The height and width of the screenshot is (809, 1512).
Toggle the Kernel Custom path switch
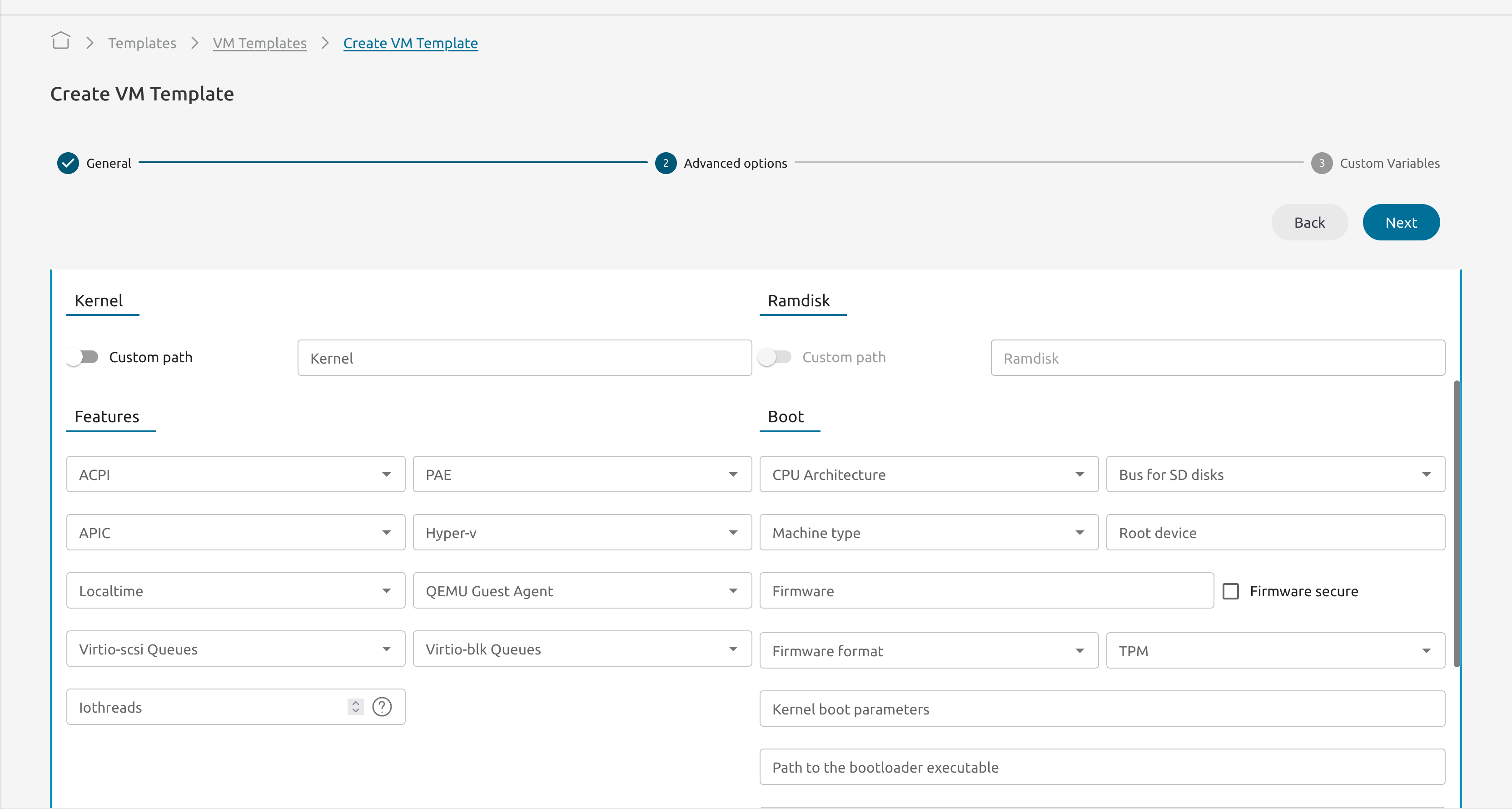tap(82, 357)
